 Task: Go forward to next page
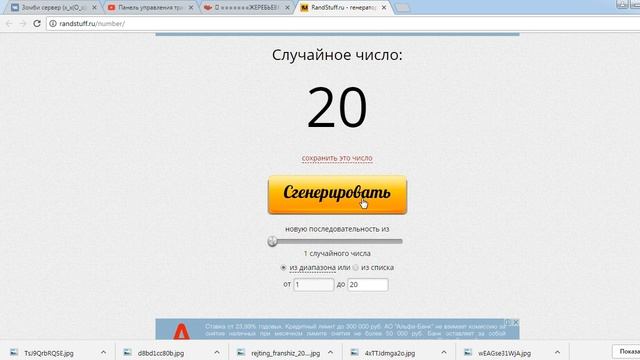(23, 24)
